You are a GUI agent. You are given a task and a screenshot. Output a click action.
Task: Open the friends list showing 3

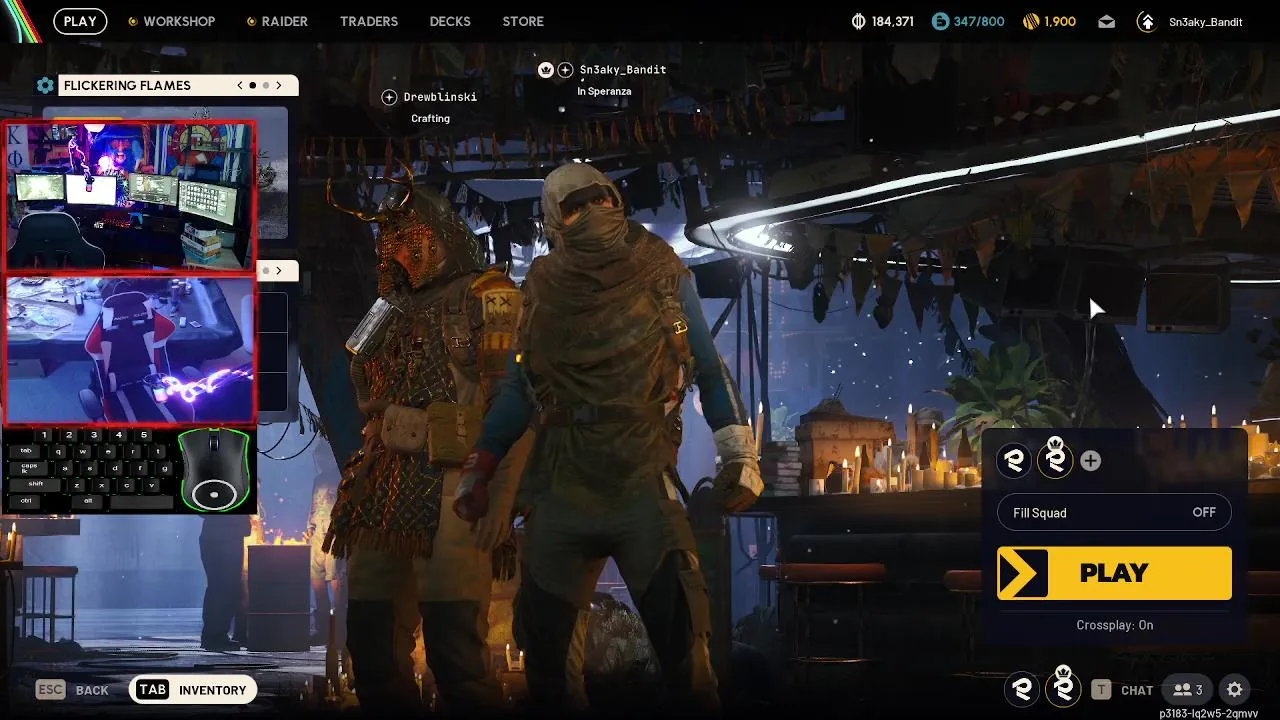[1188, 689]
